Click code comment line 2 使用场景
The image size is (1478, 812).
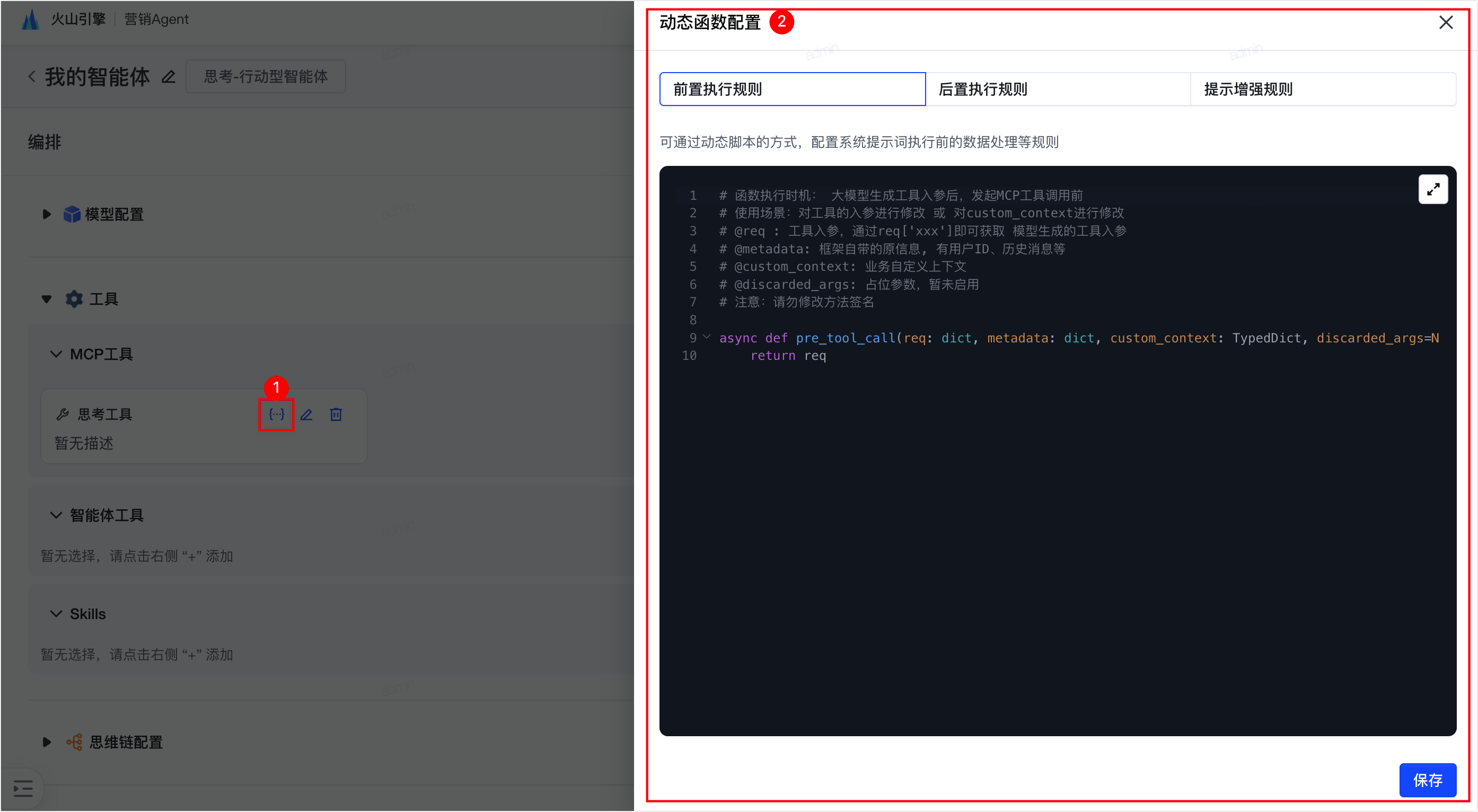tap(922, 213)
